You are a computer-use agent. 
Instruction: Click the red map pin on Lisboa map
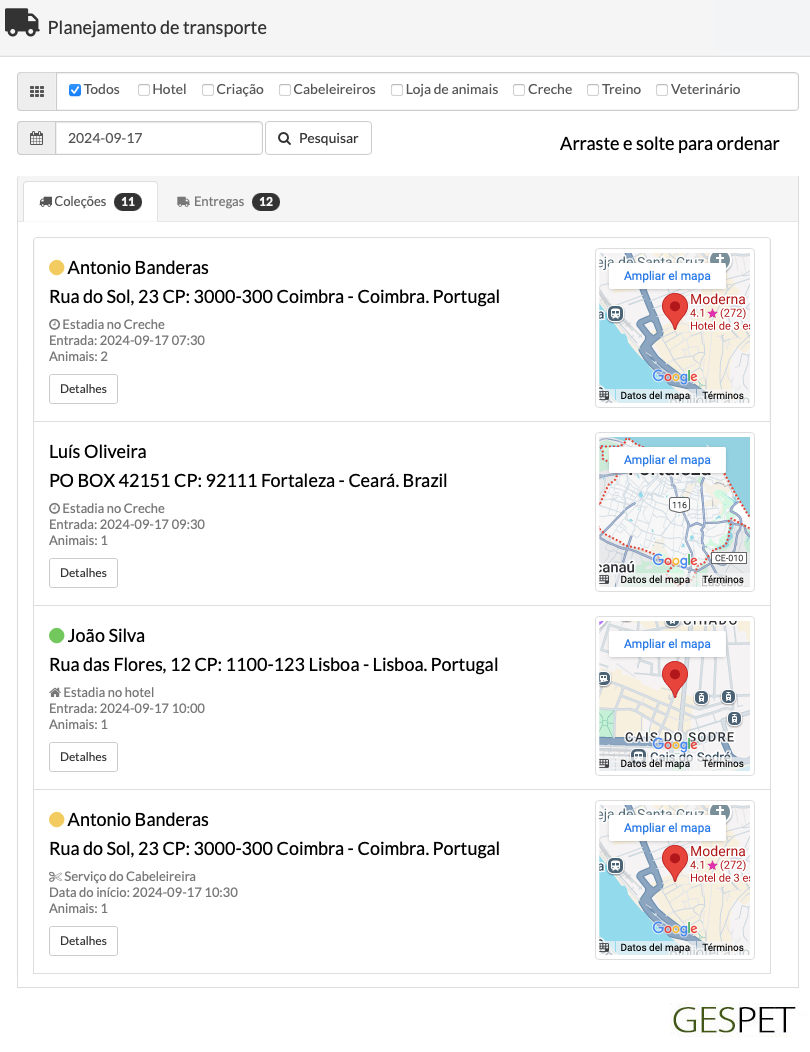pos(674,679)
